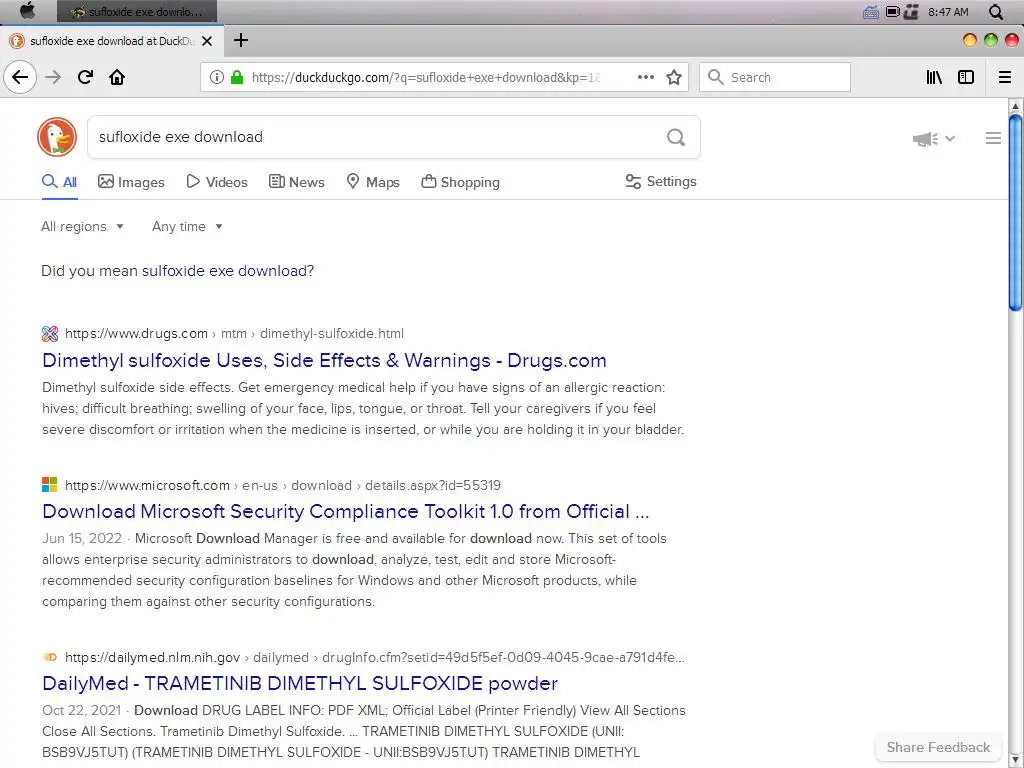This screenshot has width=1024, height=768.
Task: Switch to the Images tab
Action: [x=131, y=182]
